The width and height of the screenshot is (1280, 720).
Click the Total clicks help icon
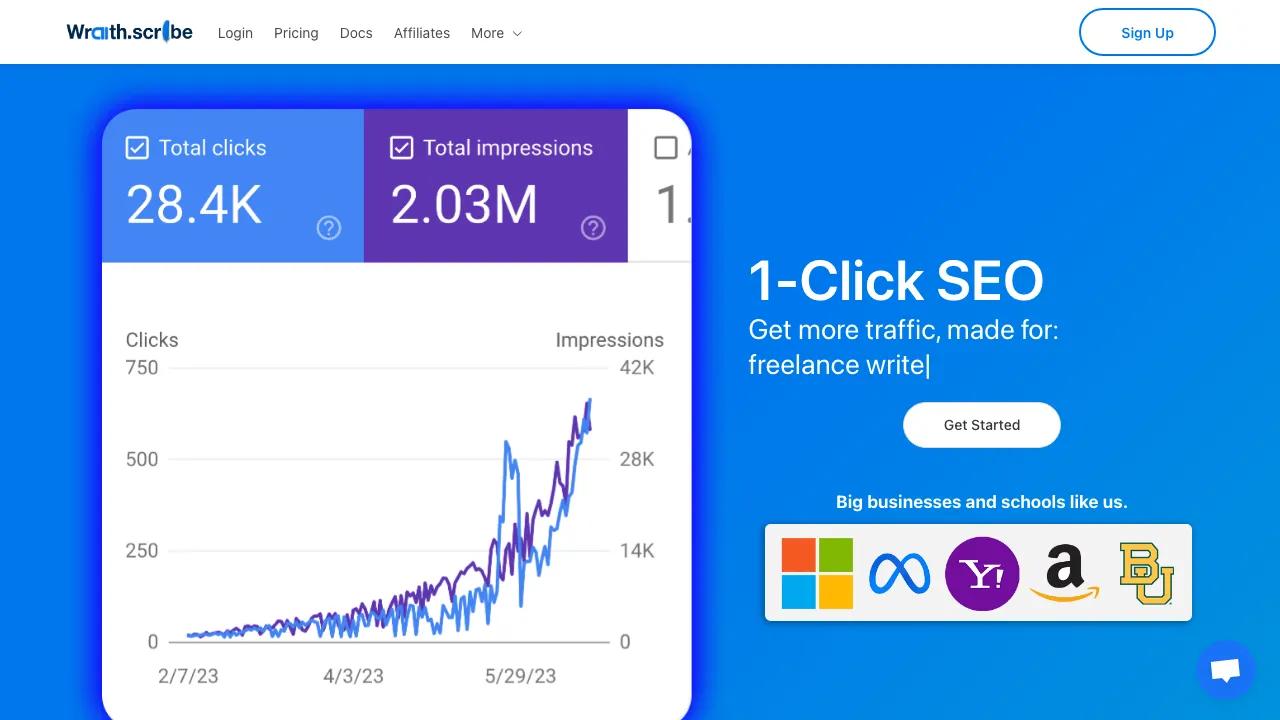coord(329,228)
